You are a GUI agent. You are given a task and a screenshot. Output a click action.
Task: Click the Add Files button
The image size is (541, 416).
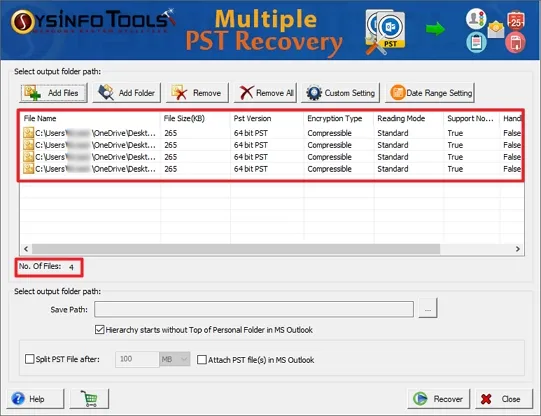tap(54, 93)
